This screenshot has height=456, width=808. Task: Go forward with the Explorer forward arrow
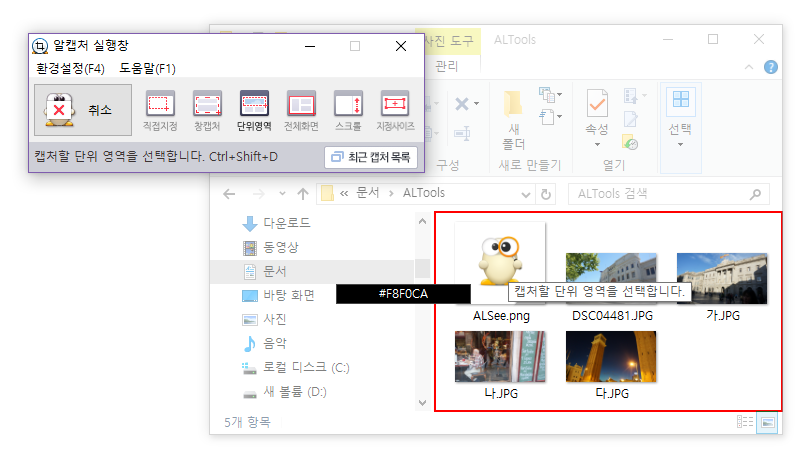pyautogui.click(x=259, y=194)
